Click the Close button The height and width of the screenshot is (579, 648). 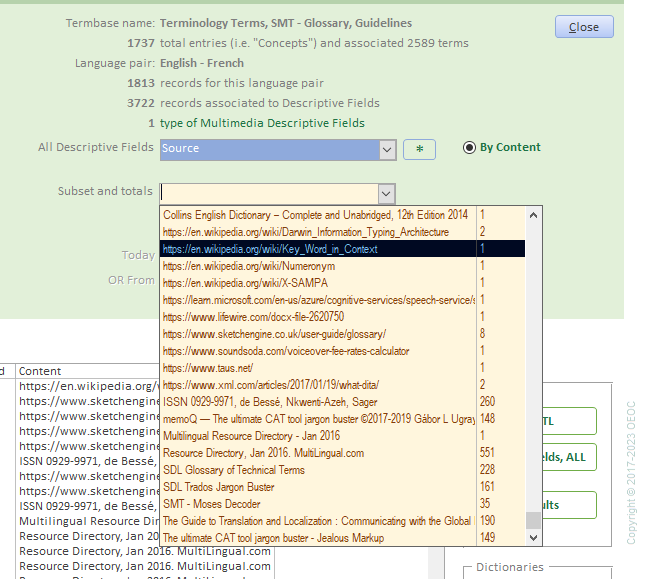[583, 27]
